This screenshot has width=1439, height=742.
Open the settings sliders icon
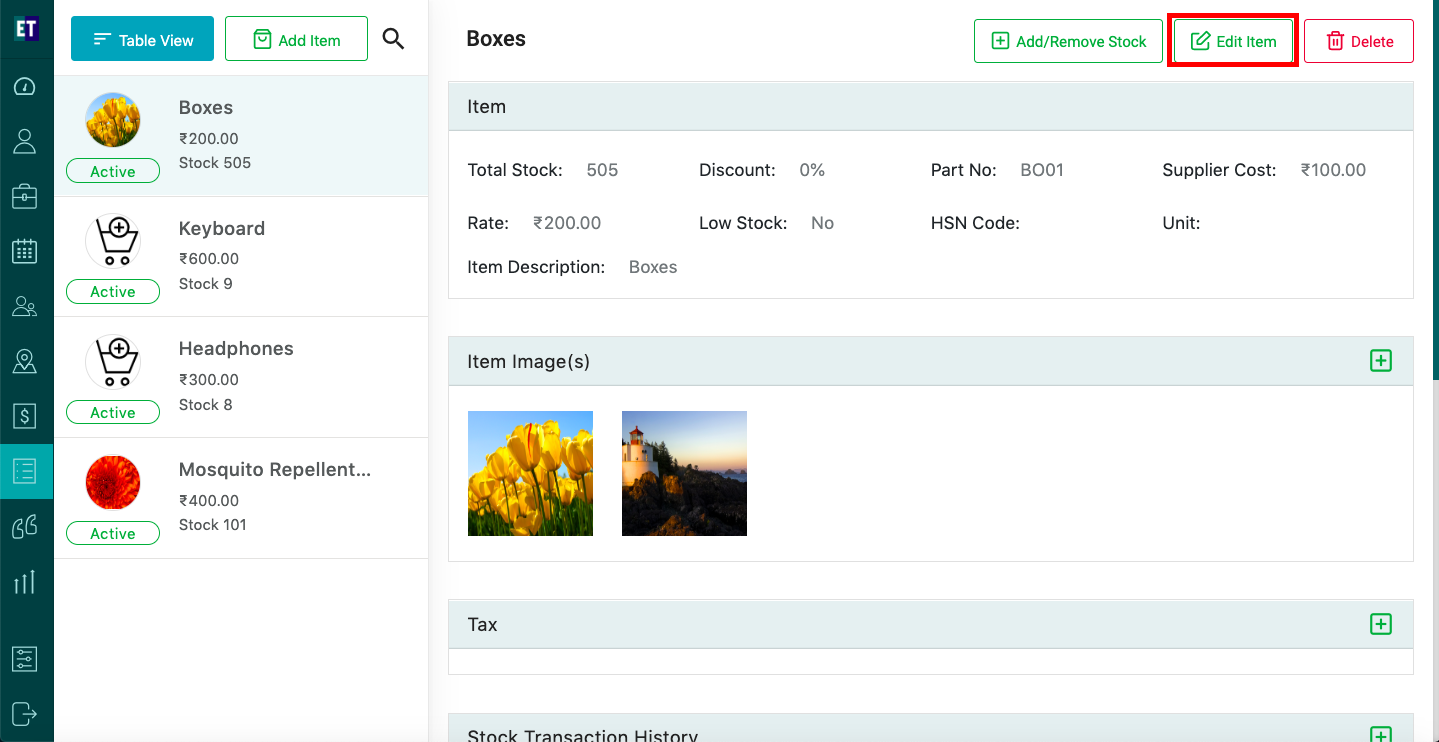[x=25, y=659]
